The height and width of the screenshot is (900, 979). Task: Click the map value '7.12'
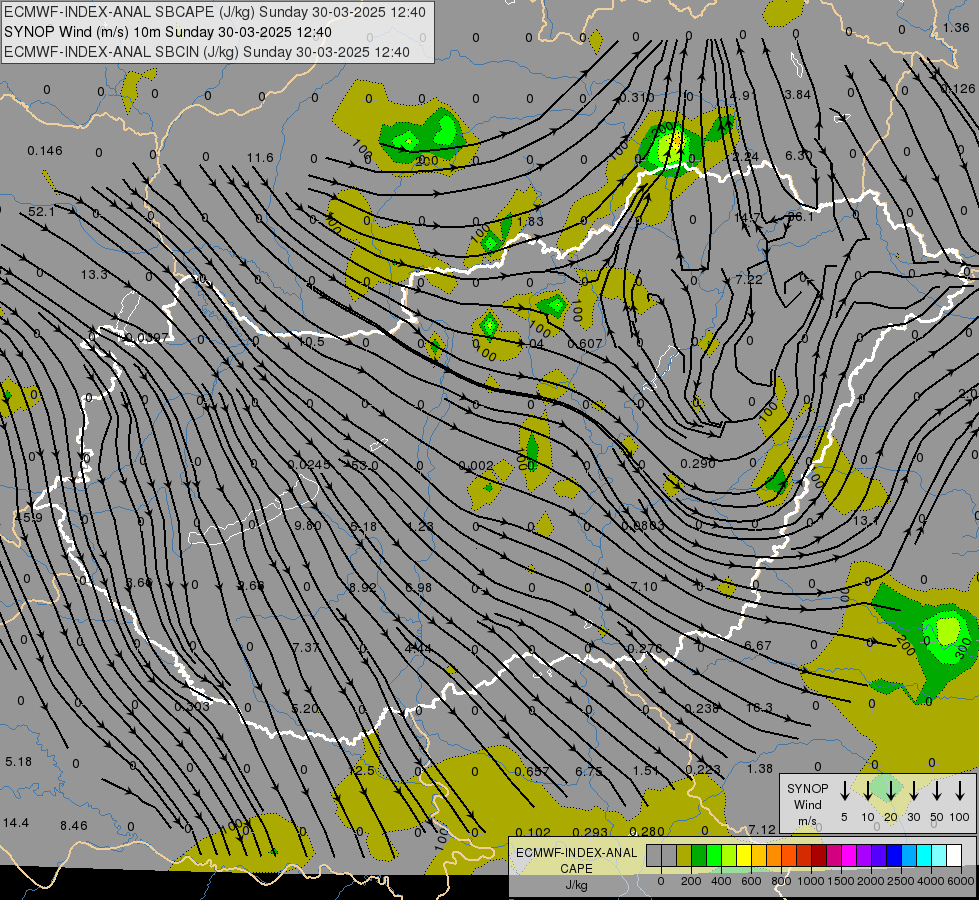pos(762,829)
